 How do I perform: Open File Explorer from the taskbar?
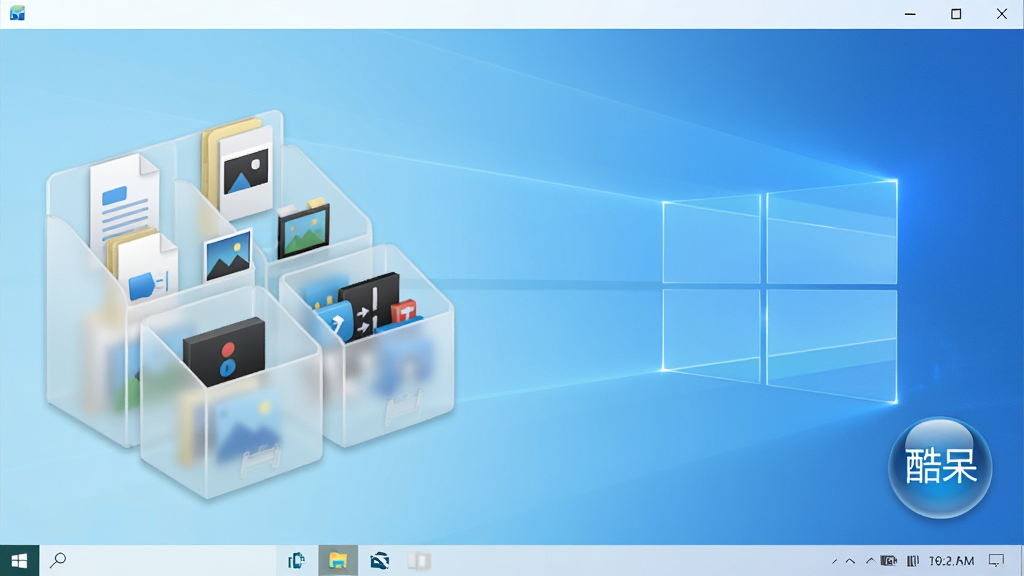point(338,560)
